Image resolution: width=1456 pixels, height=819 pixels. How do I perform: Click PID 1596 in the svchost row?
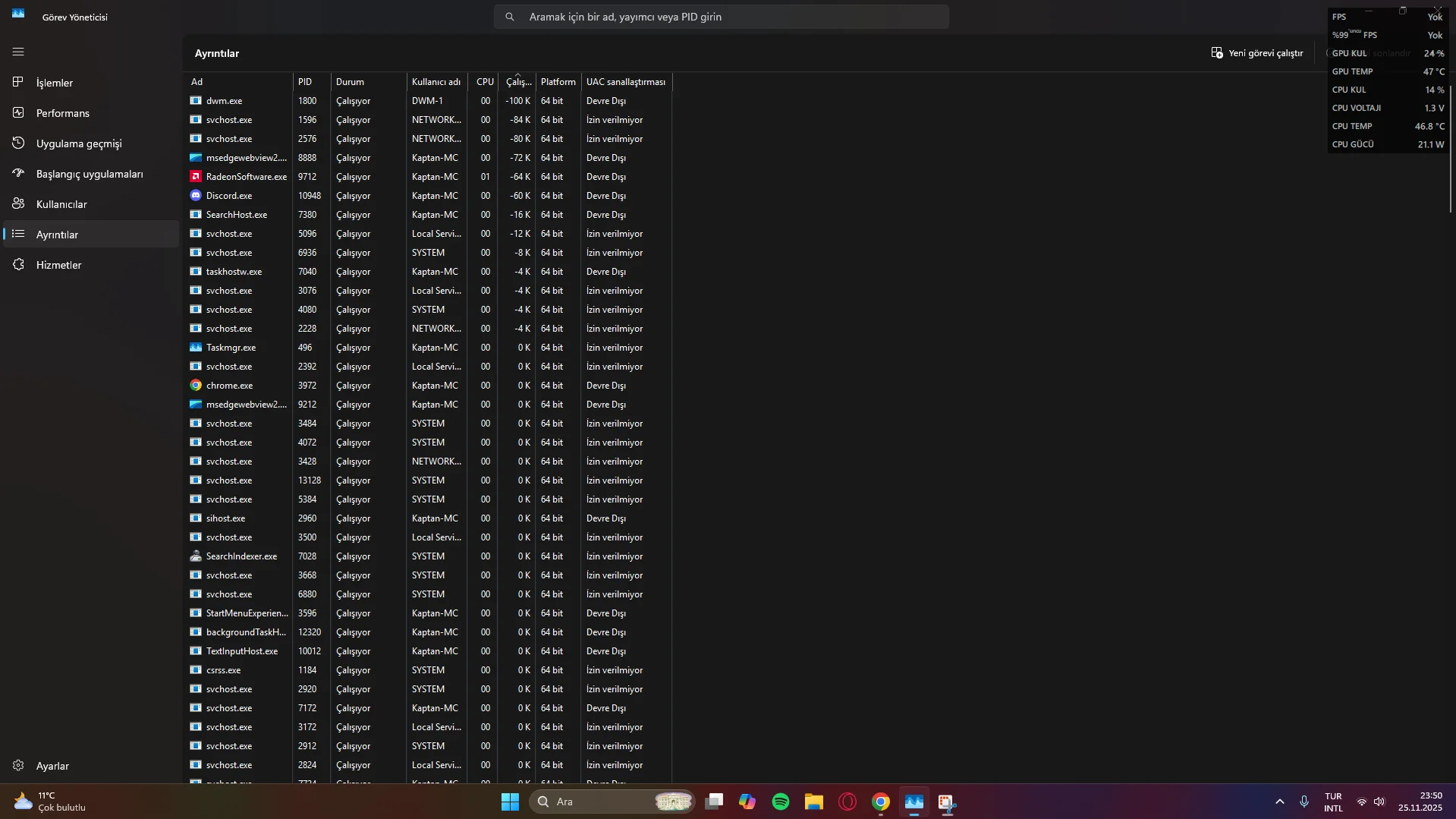point(307,120)
